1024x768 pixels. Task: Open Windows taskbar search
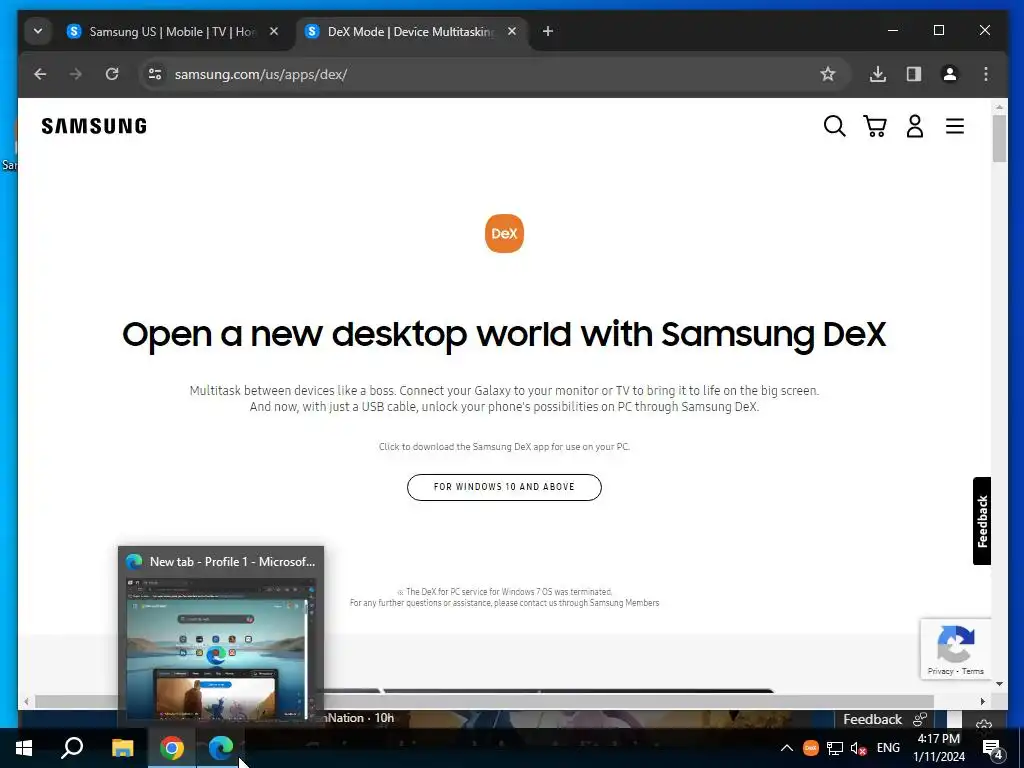[x=72, y=748]
